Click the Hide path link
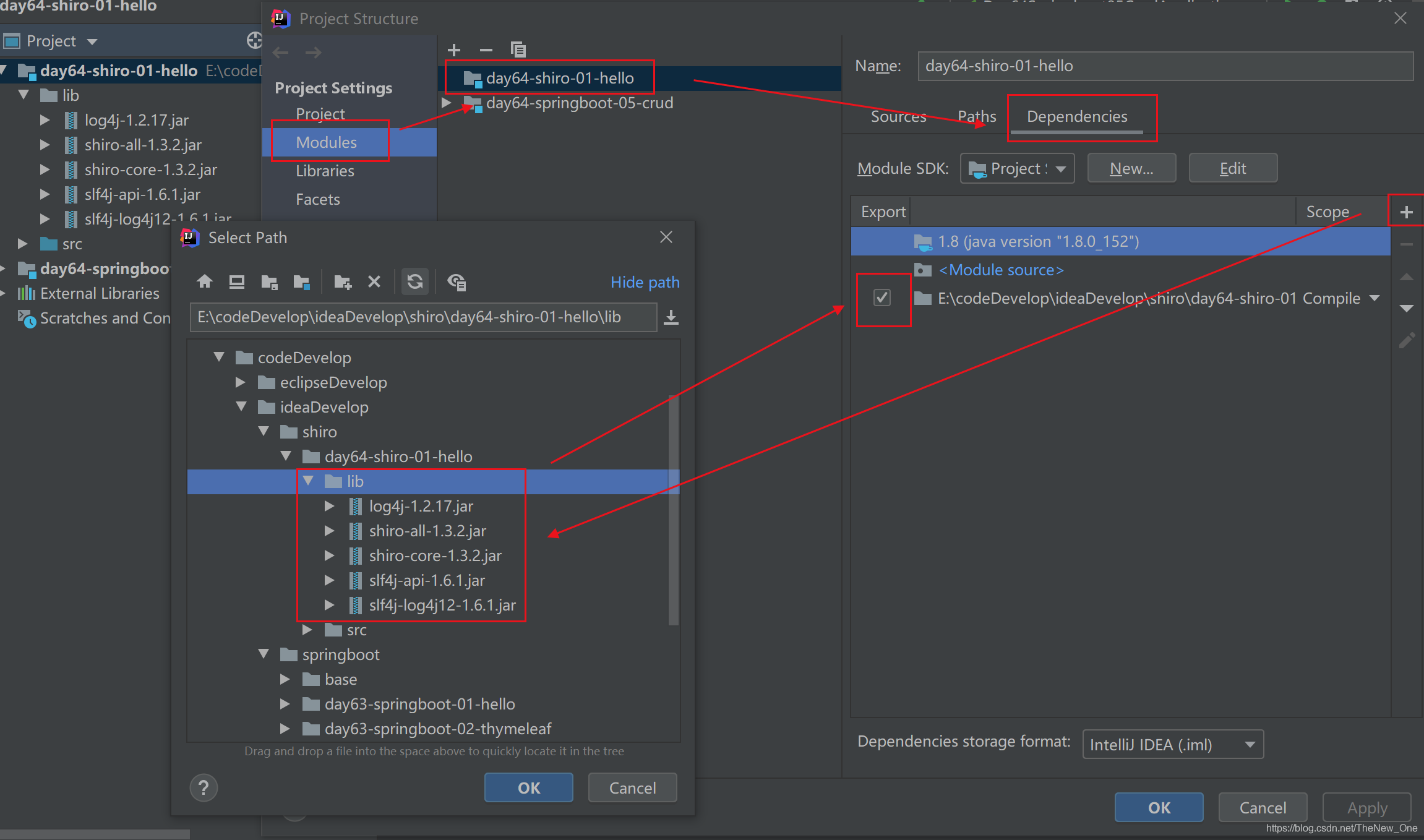 [x=645, y=282]
